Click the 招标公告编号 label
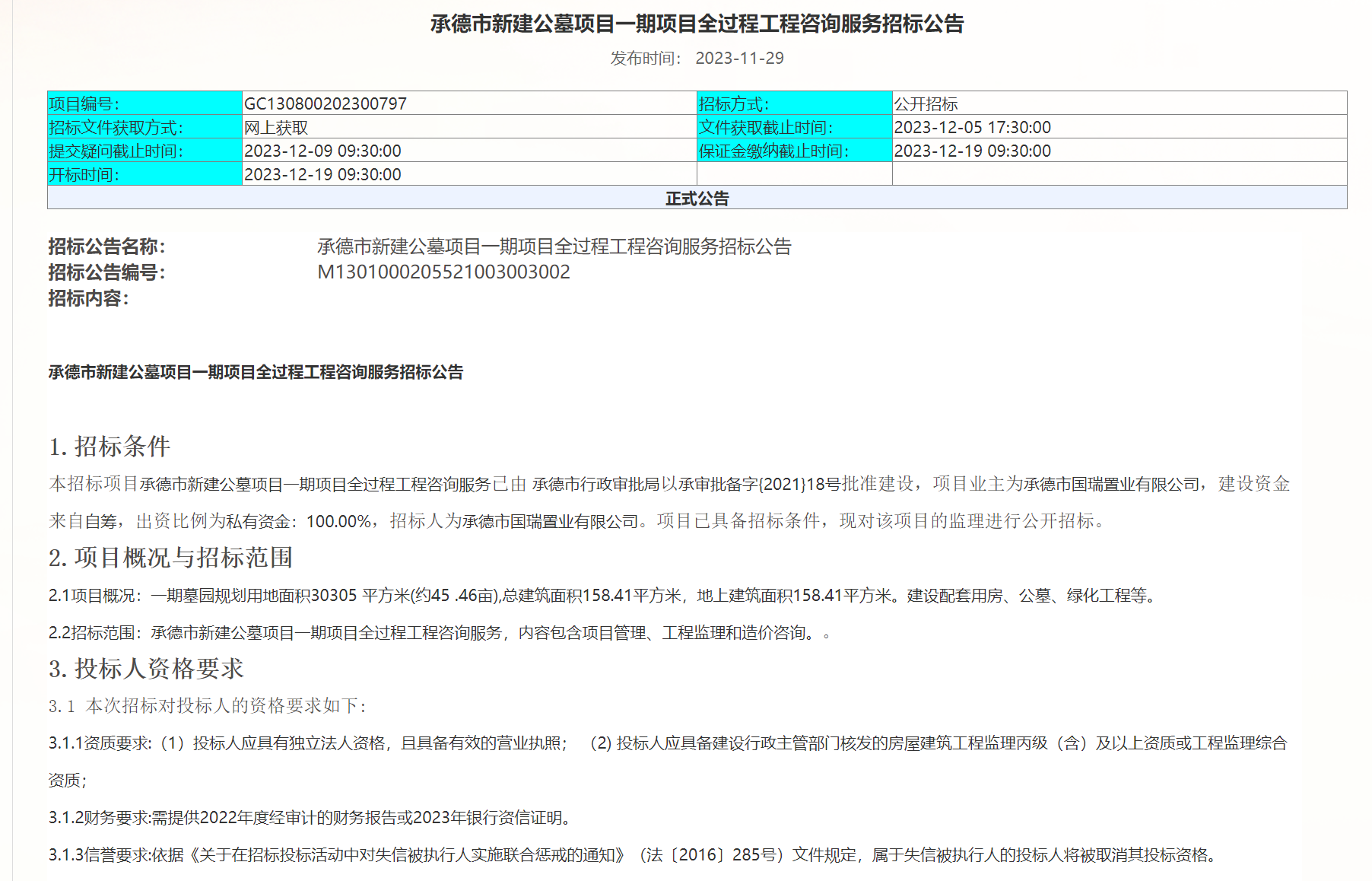Image resolution: width=1372 pixels, height=881 pixels. 106,272
